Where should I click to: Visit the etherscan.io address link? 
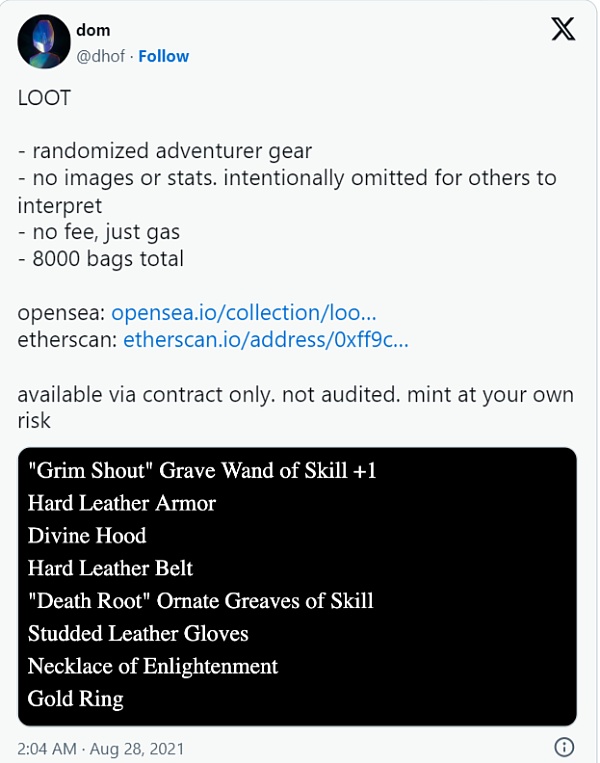tap(265, 339)
